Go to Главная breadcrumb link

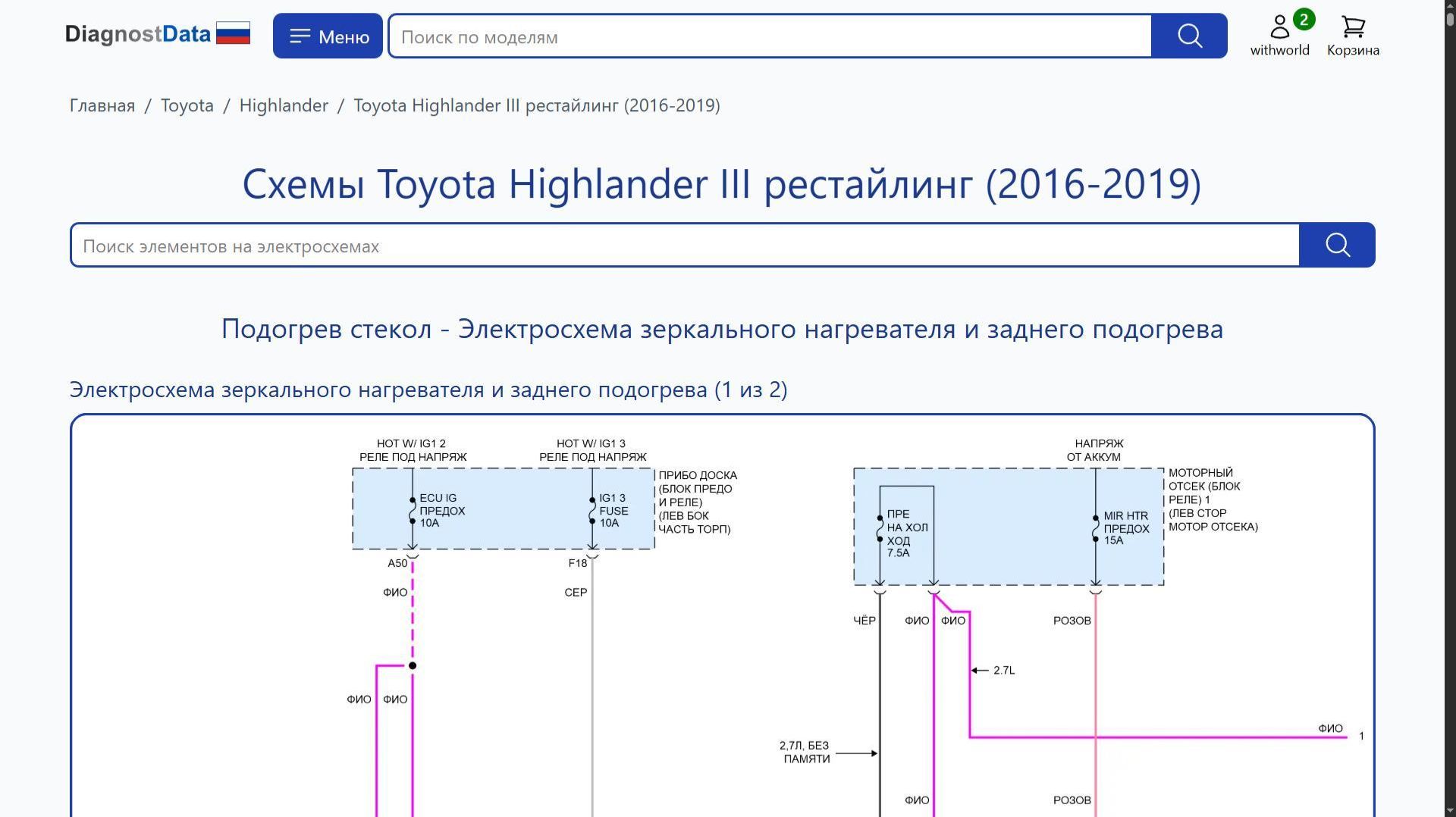102,105
